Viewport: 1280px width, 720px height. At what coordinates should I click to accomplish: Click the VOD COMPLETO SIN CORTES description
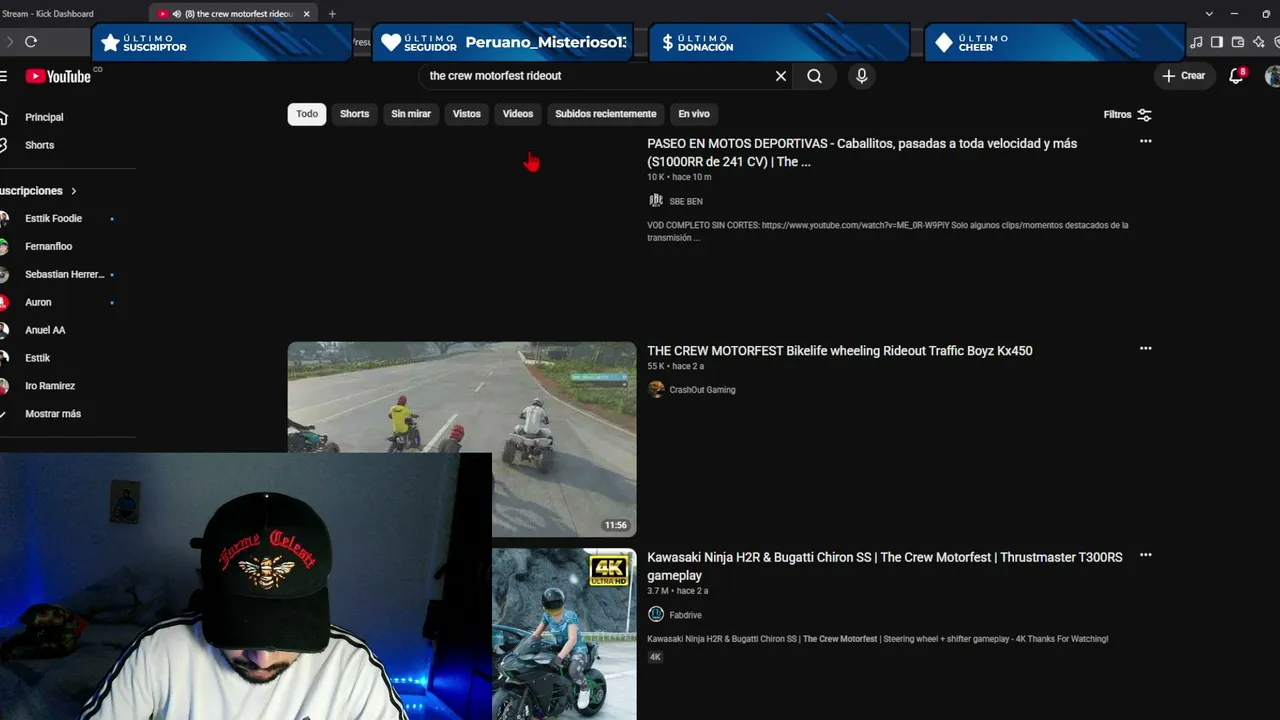[x=888, y=231]
